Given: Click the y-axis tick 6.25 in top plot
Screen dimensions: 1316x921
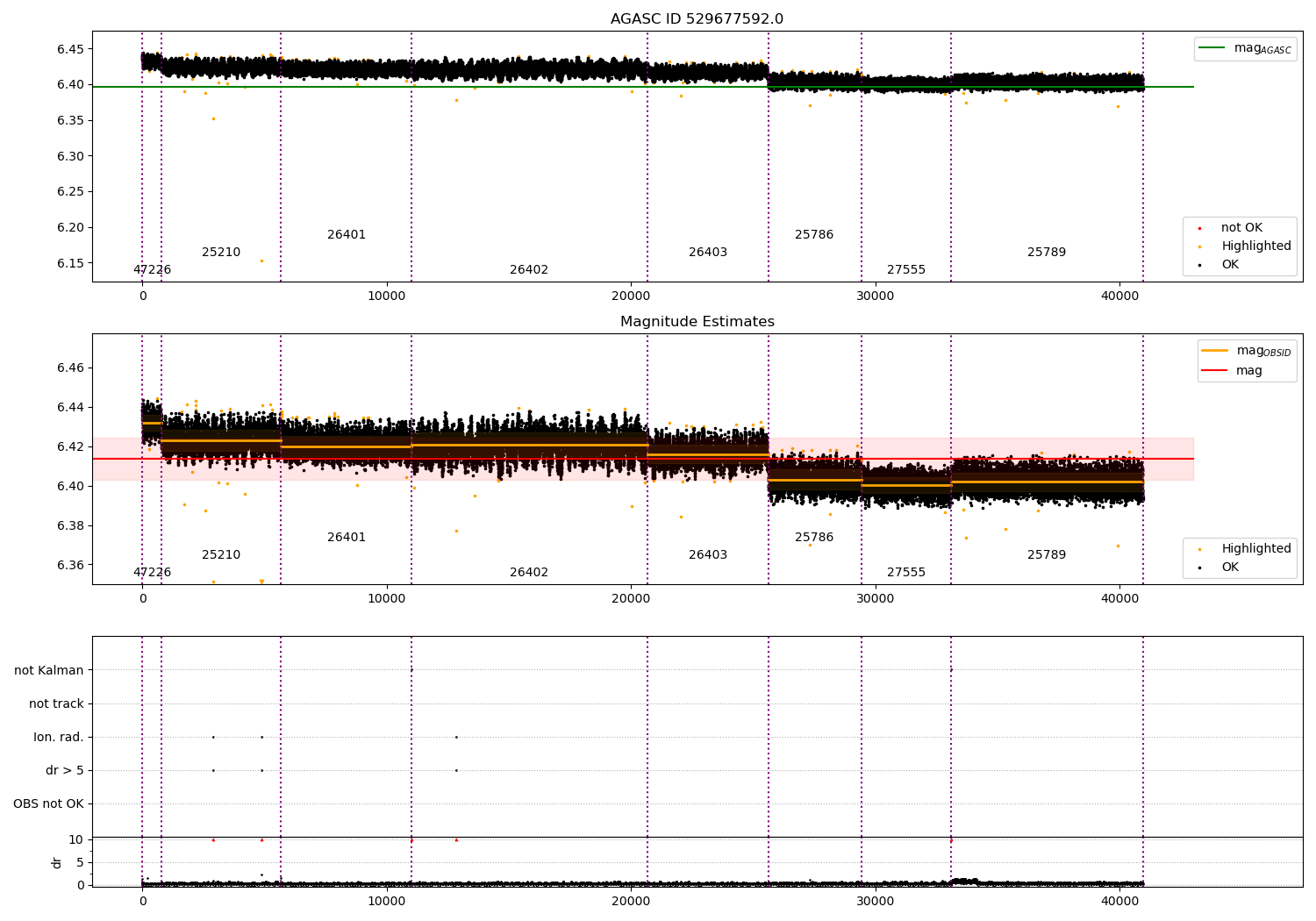Looking at the screenshot, I should point(70,192).
